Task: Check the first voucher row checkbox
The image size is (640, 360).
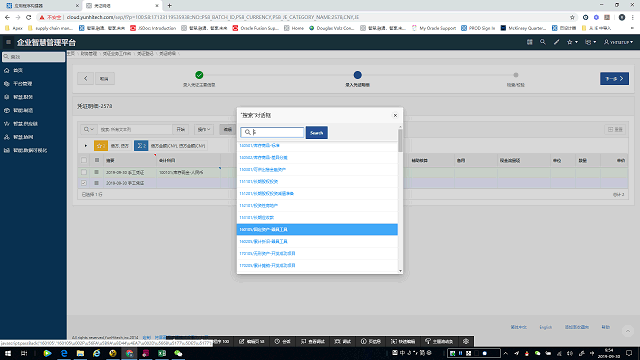Action: click(84, 172)
